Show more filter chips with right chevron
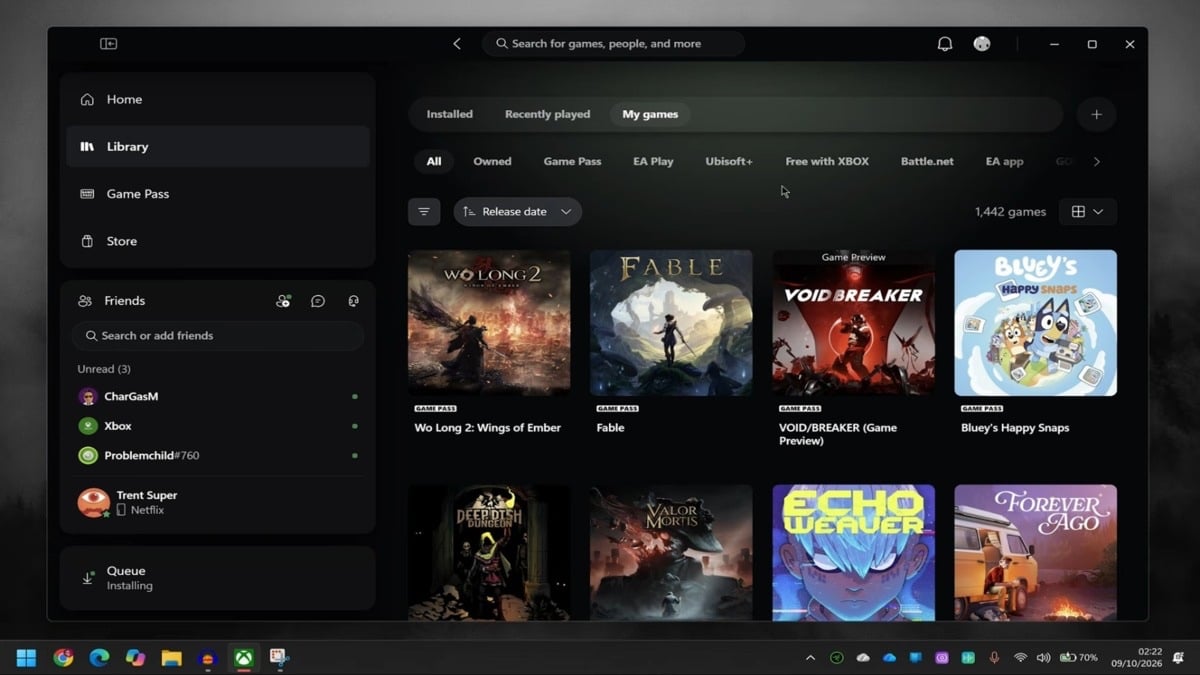This screenshot has height=675, width=1200. (1096, 161)
